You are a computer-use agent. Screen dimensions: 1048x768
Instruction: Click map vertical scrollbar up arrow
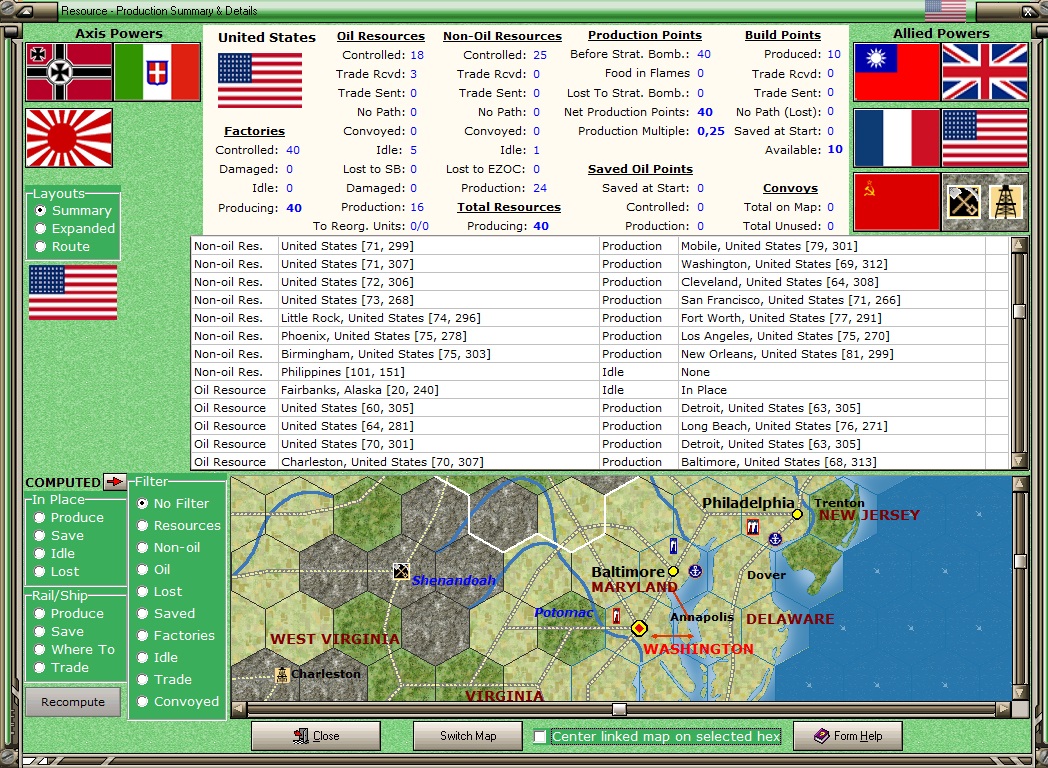tap(1020, 483)
